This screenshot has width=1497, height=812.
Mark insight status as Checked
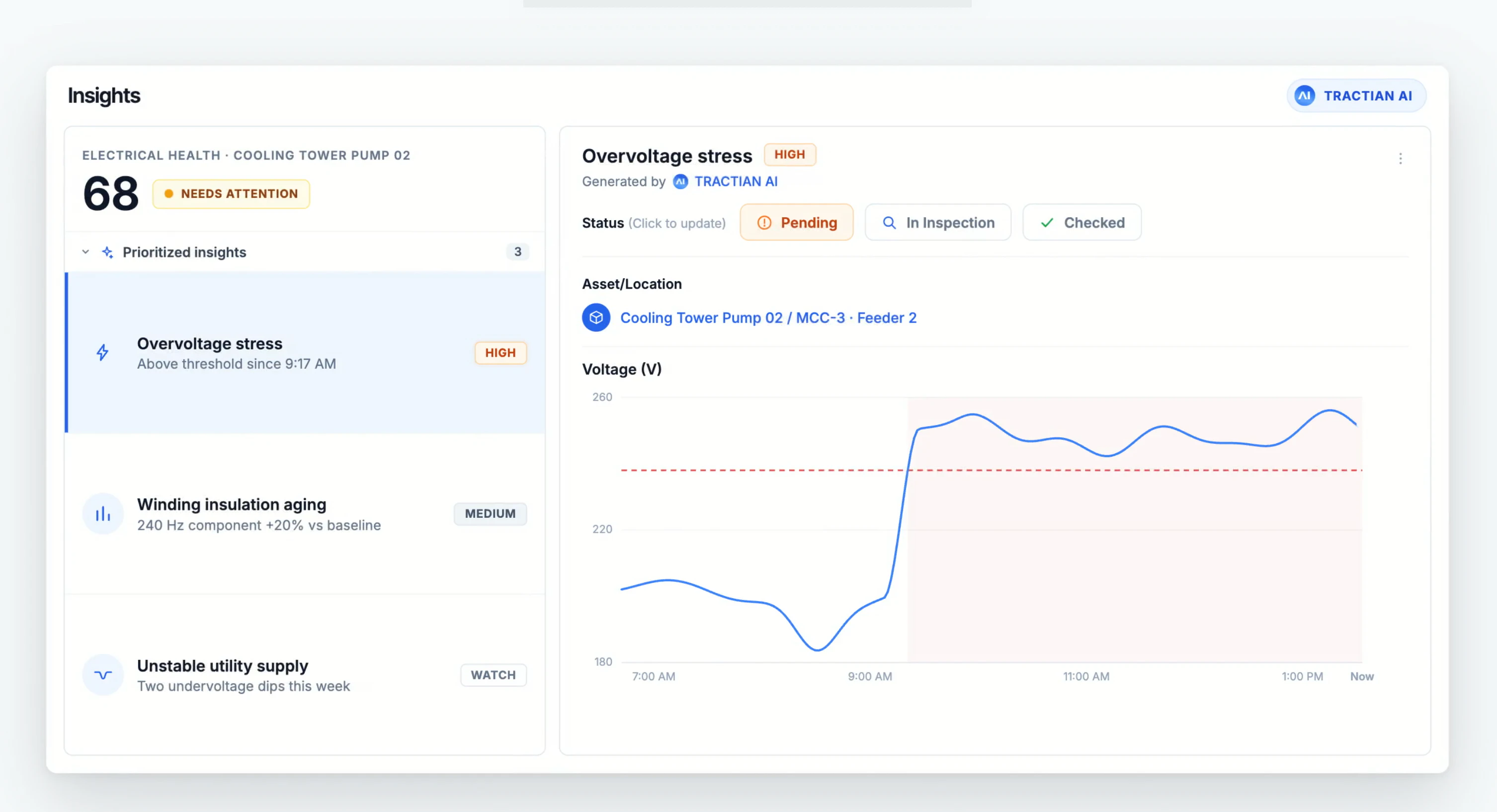pyautogui.click(x=1081, y=223)
